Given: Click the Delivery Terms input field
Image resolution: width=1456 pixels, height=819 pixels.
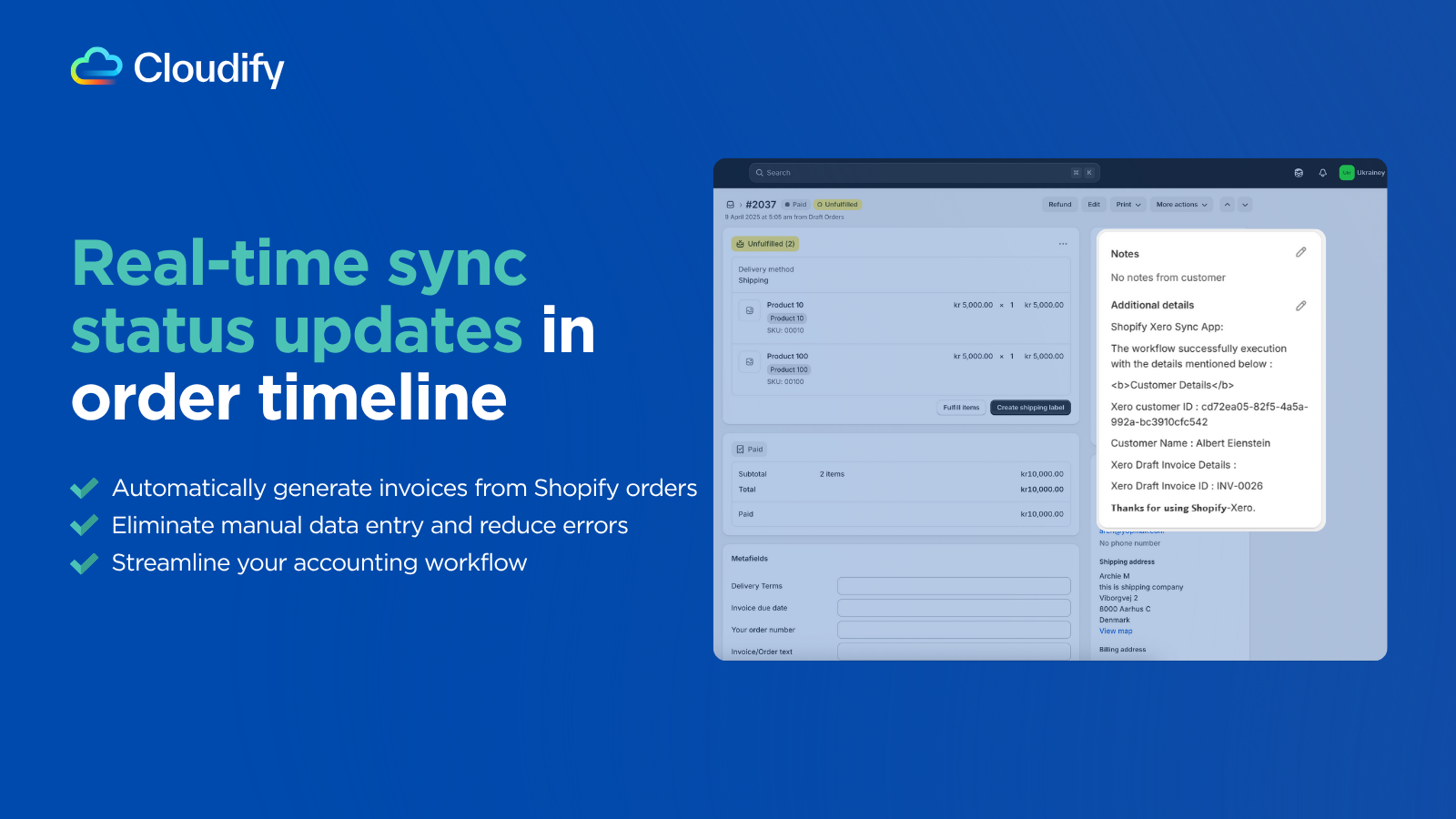Looking at the screenshot, I should tap(954, 585).
